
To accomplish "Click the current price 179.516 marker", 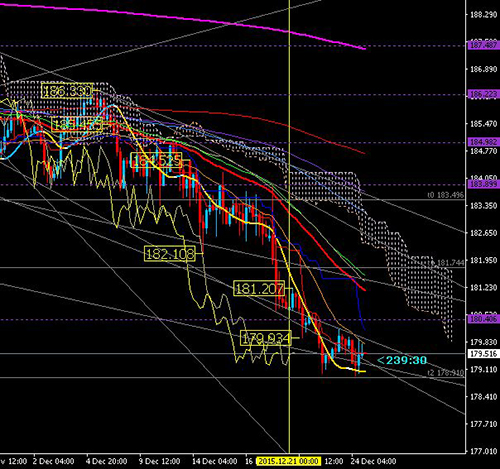I will [x=483, y=354].
